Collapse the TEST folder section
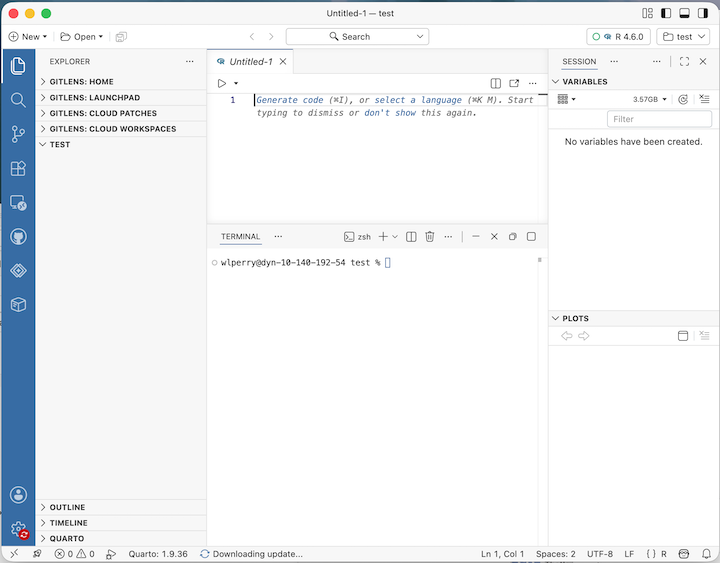Image resolution: width=720 pixels, height=563 pixels. [121, 144]
